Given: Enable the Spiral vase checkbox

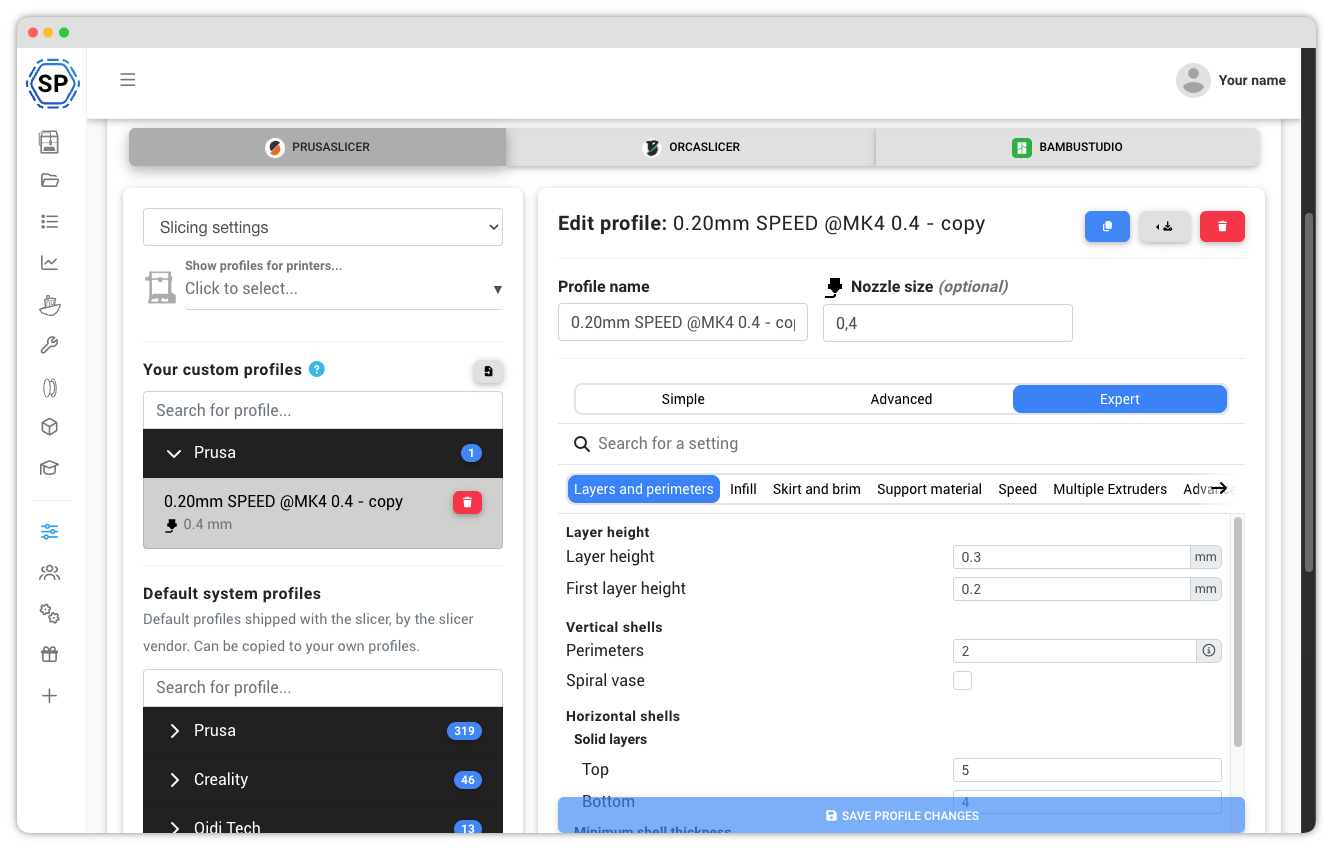Looking at the screenshot, I should click(962, 680).
